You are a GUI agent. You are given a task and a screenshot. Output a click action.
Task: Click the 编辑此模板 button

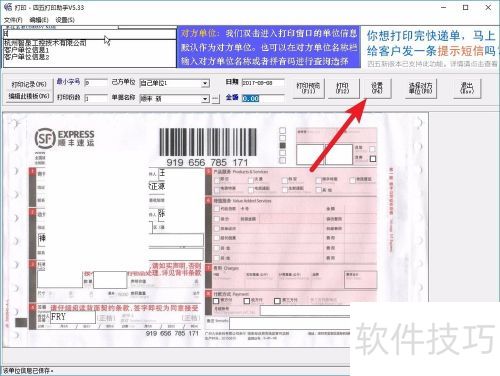coord(29,96)
